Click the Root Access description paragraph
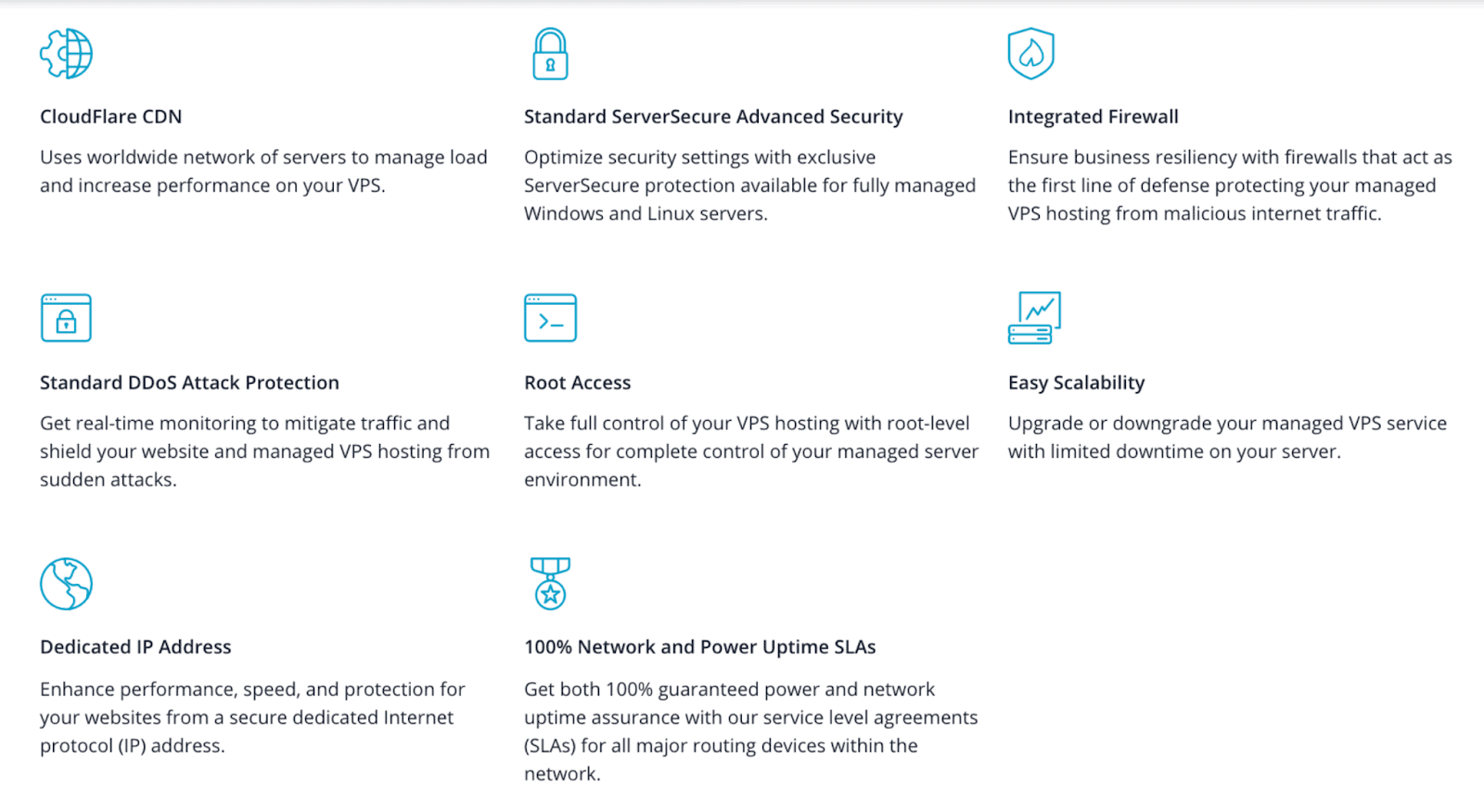The image size is (1484, 812). [x=751, y=451]
